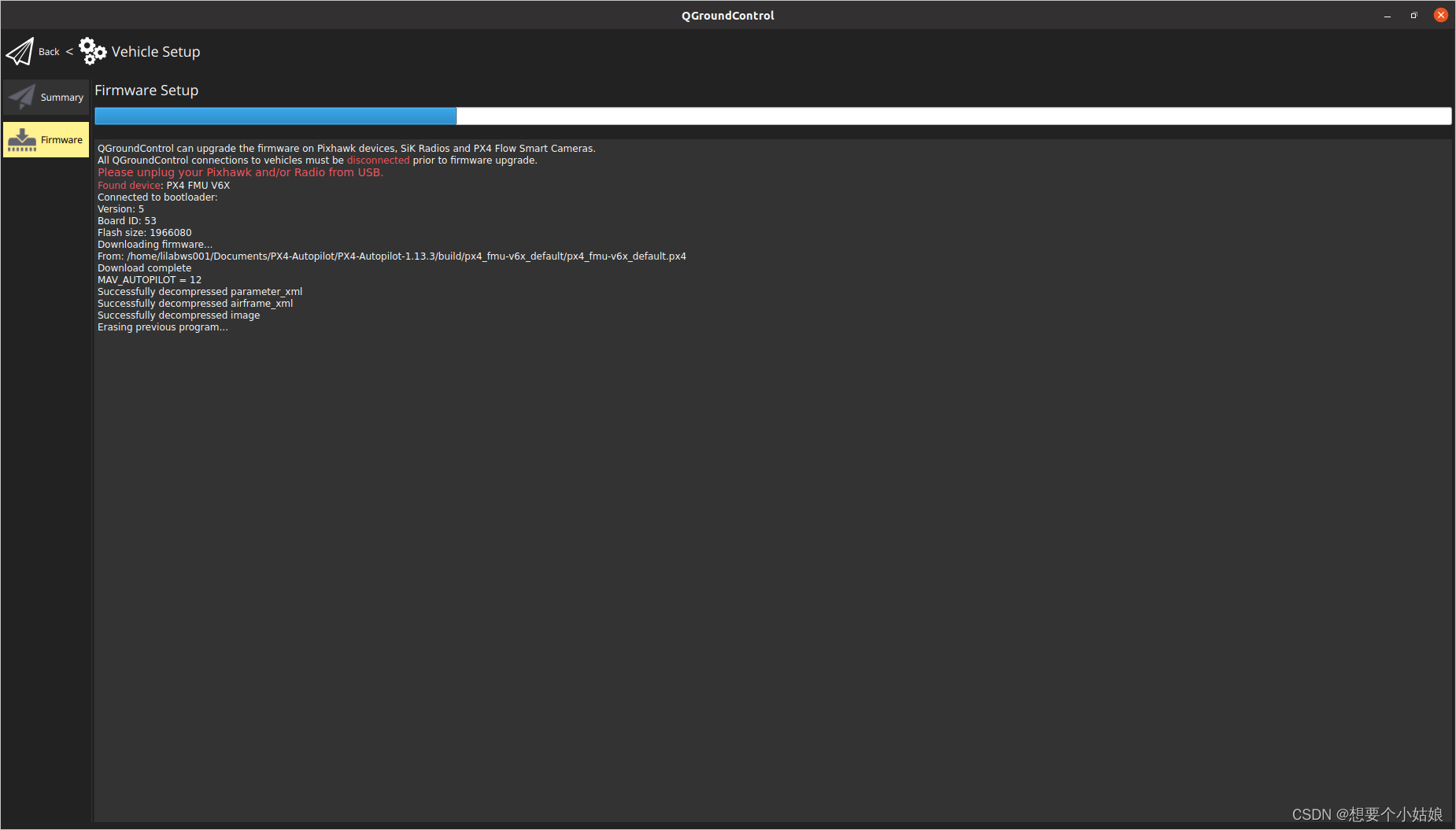Screen dimensions: 1456x830
Task: Click the highlighted Firmware flashing icon
Action: tap(23, 138)
